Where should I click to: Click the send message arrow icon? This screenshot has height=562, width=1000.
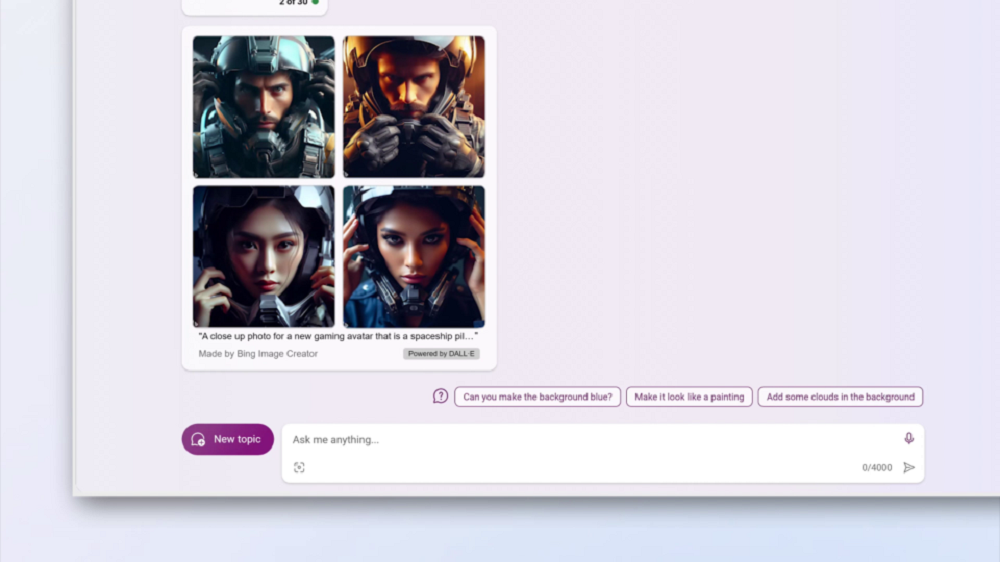pyautogui.click(x=909, y=468)
